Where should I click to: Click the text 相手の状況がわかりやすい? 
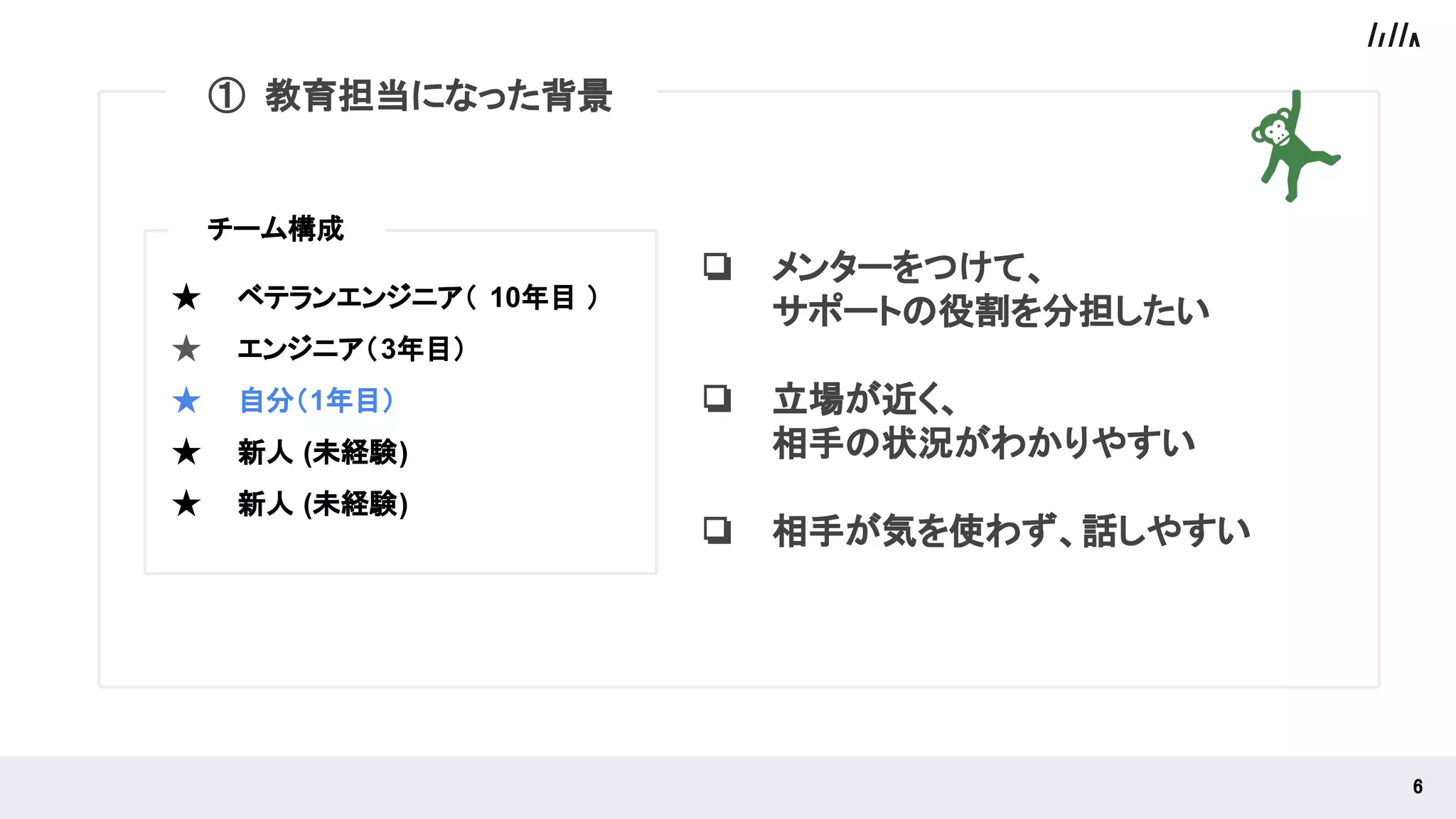984,443
